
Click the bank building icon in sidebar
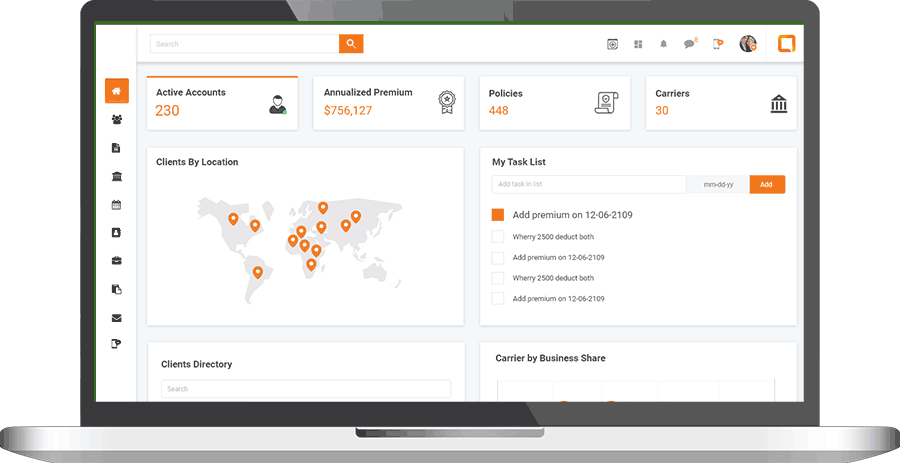click(x=117, y=177)
